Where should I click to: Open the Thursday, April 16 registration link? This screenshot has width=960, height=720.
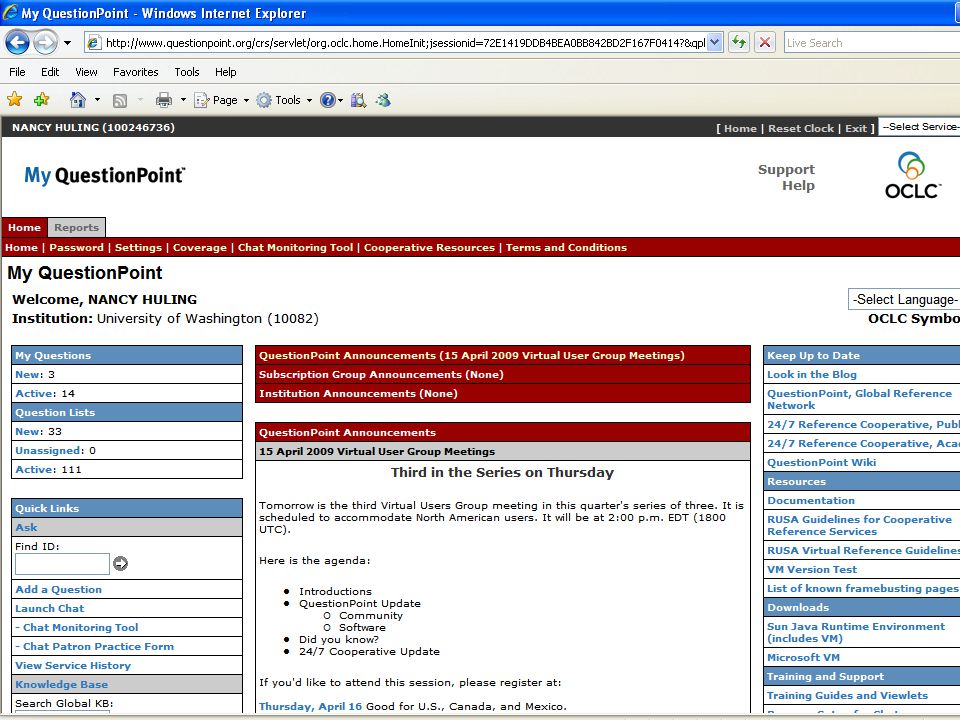click(310, 707)
